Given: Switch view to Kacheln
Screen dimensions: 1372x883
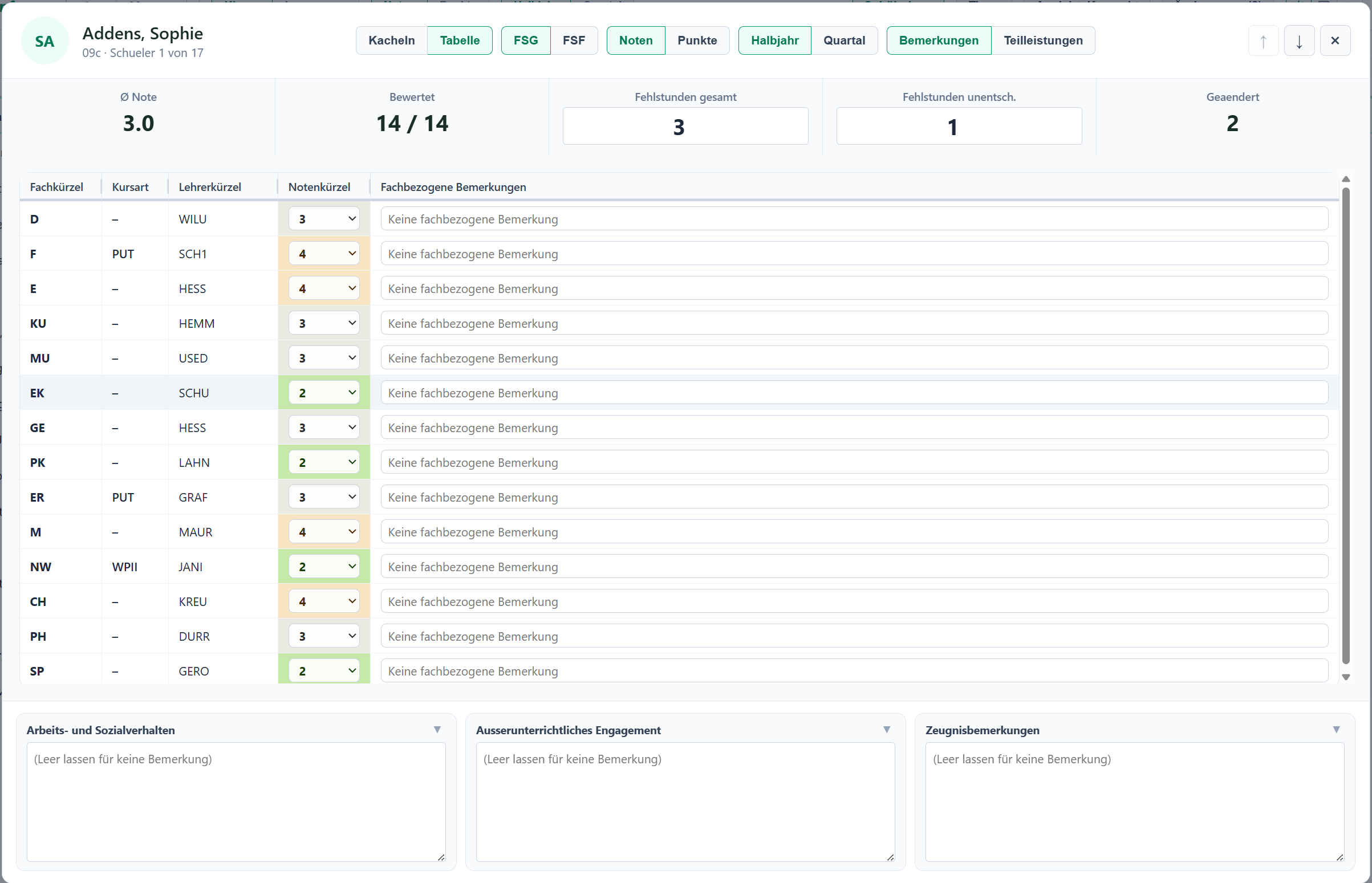Looking at the screenshot, I should (x=392, y=40).
